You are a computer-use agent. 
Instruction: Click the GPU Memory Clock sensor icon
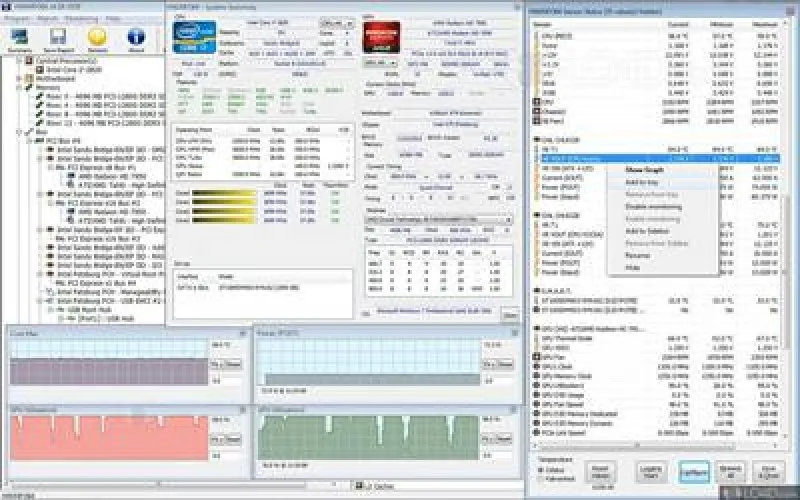(536, 376)
